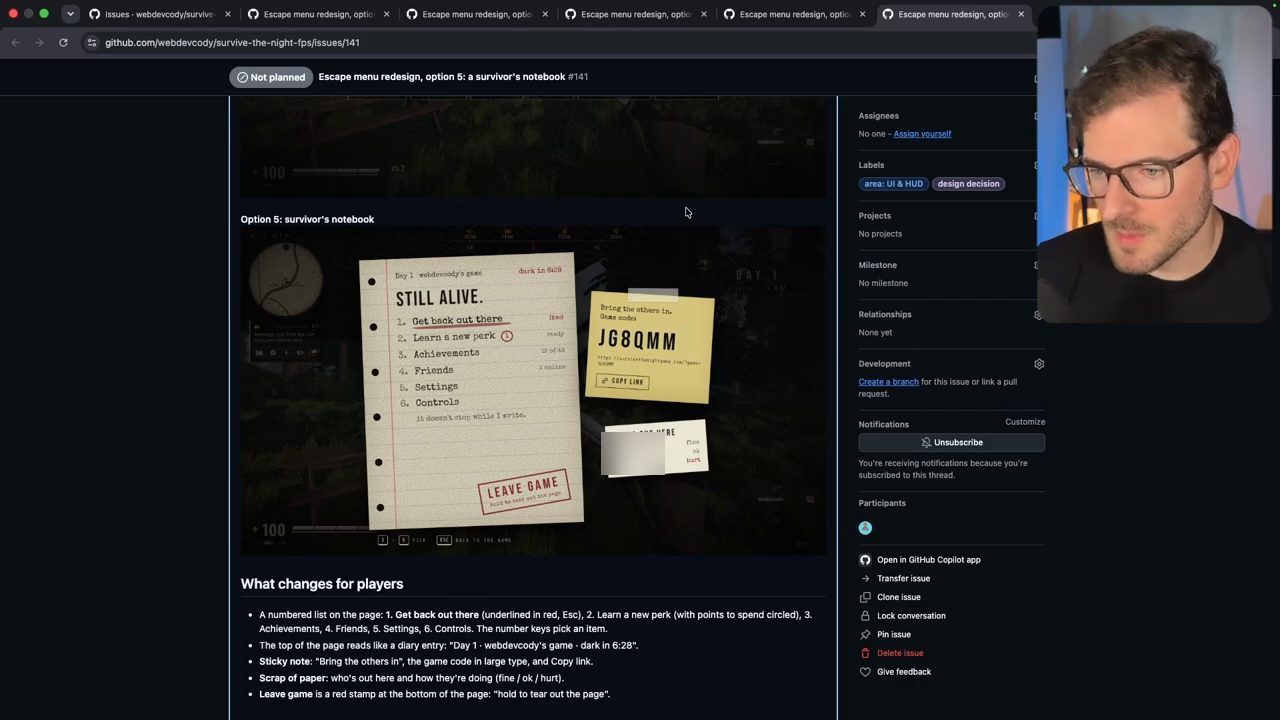
Task: Open the tab search chevron
Action: [70, 14]
